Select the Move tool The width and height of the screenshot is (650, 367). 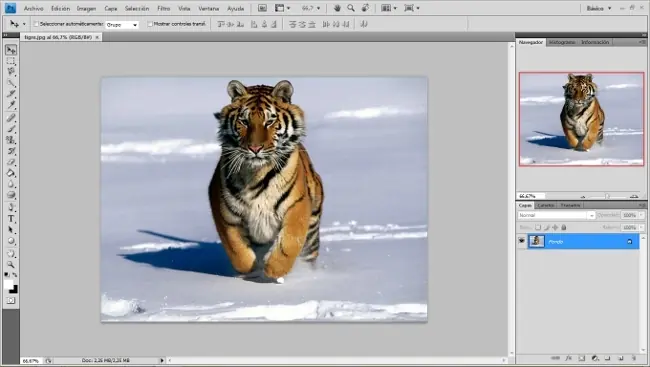[11, 50]
